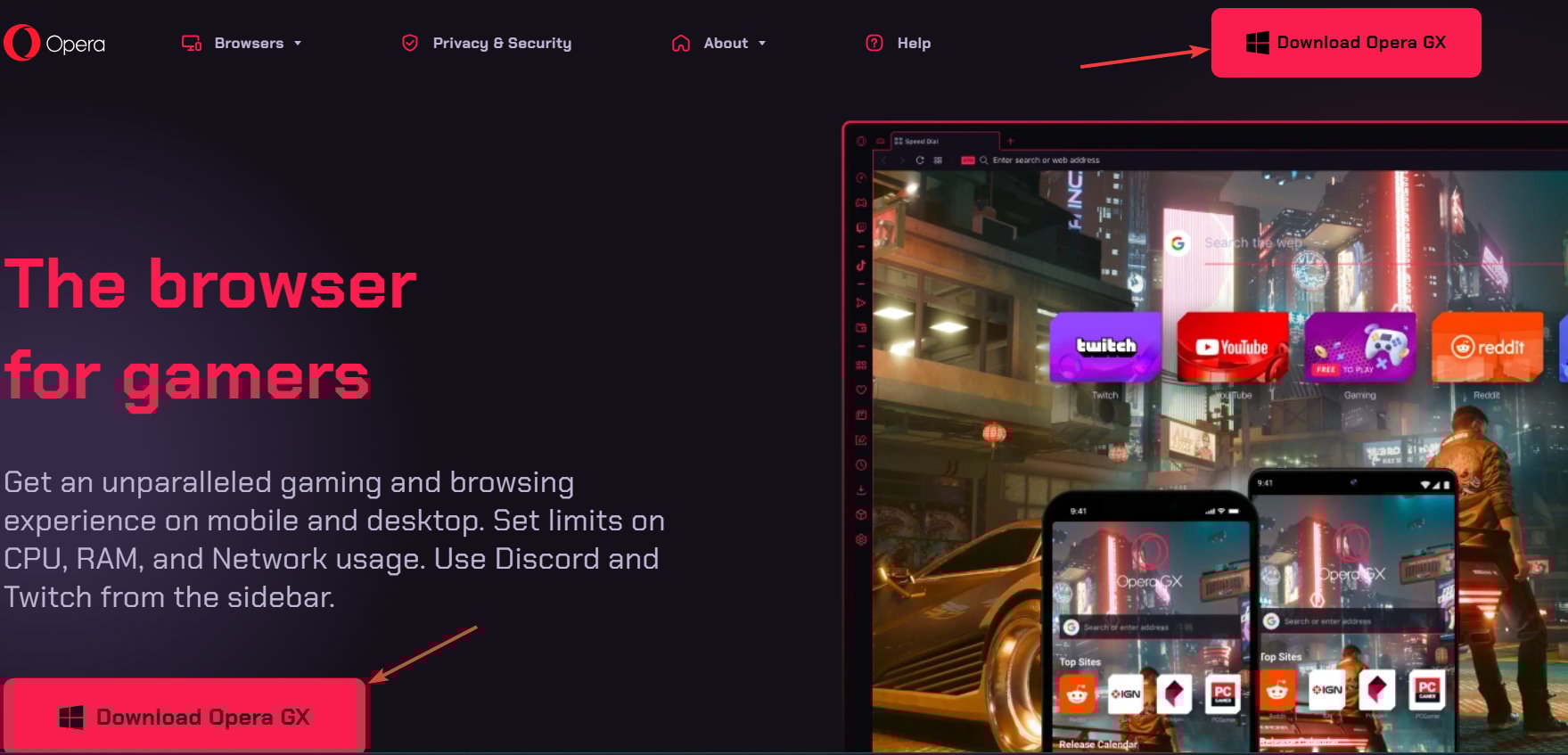
Task: Click the monitor icon beside Browsers
Action: (x=191, y=43)
